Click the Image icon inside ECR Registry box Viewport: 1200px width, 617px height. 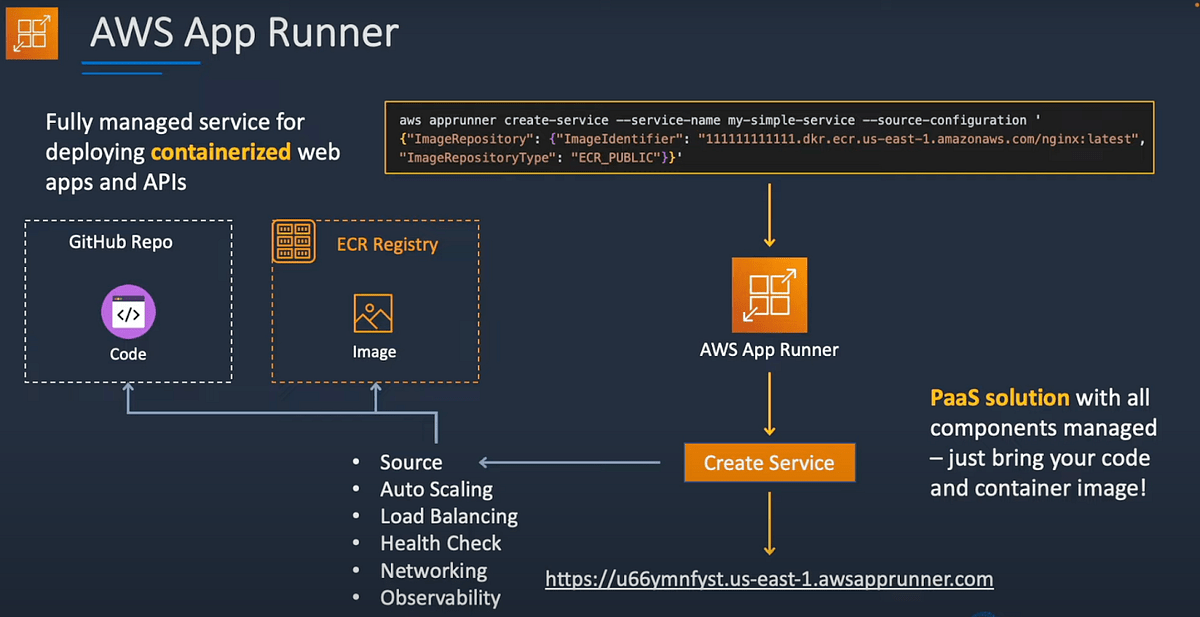point(374,314)
